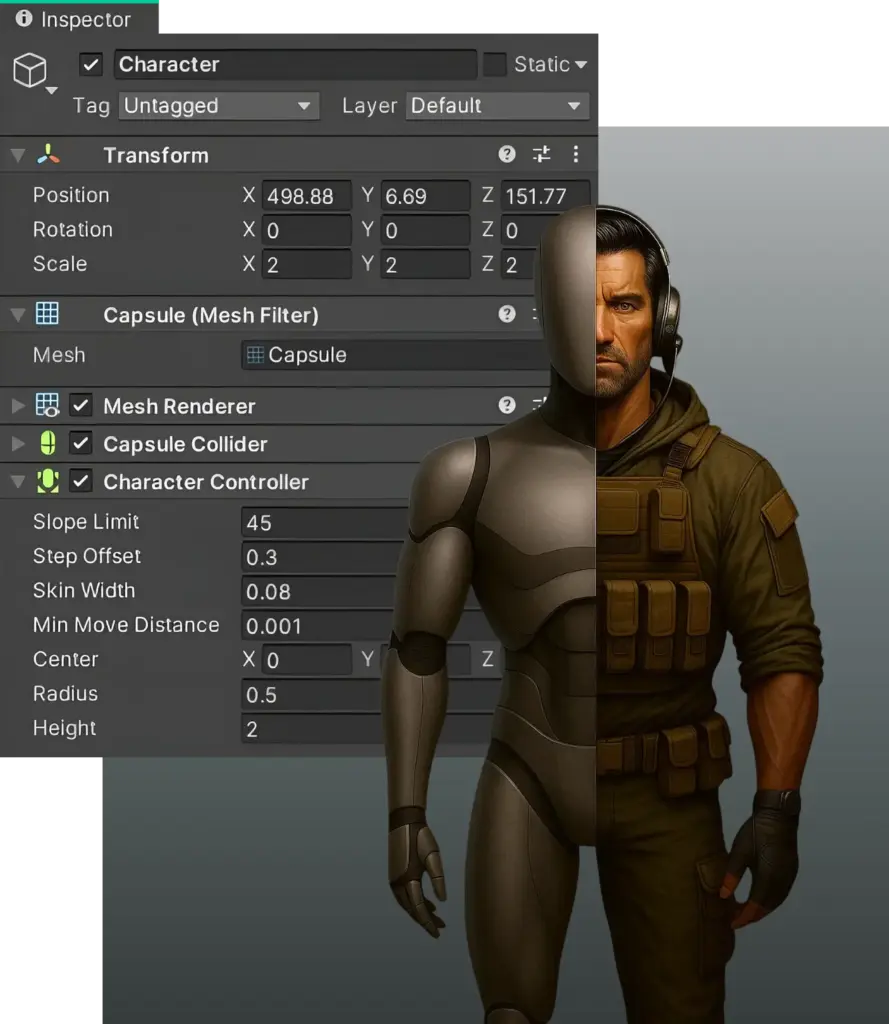Open the Layer dropdown
Viewport: 889px width, 1024px height.
[x=496, y=106]
